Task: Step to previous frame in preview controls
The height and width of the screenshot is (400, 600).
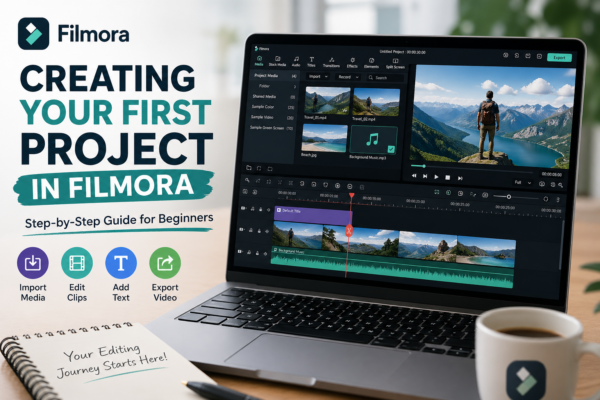Action: pyautogui.click(x=425, y=176)
